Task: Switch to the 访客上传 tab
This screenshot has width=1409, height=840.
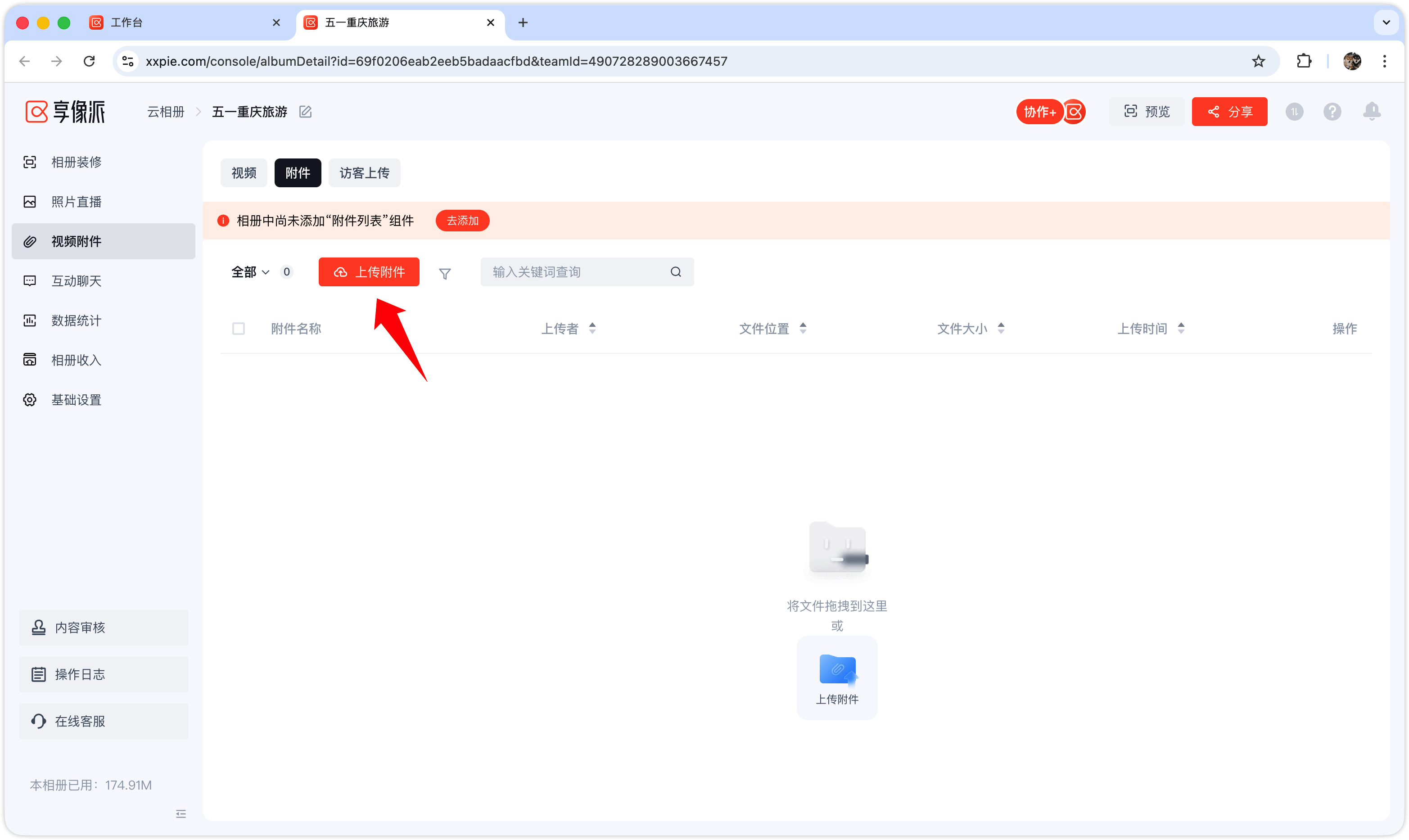Action: point(365,173)
